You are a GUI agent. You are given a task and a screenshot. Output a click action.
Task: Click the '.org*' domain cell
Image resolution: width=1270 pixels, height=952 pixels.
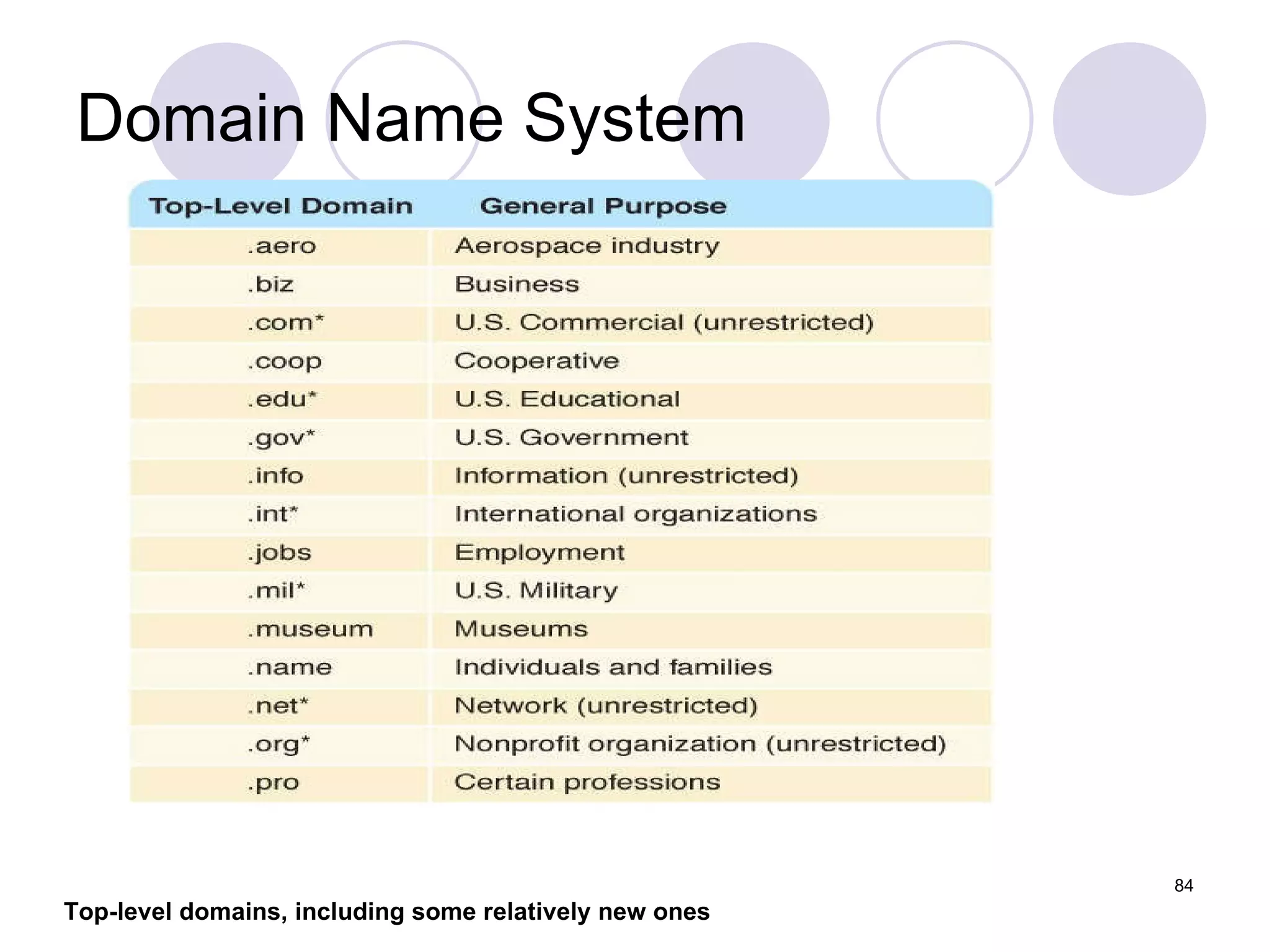pos(279,746)
